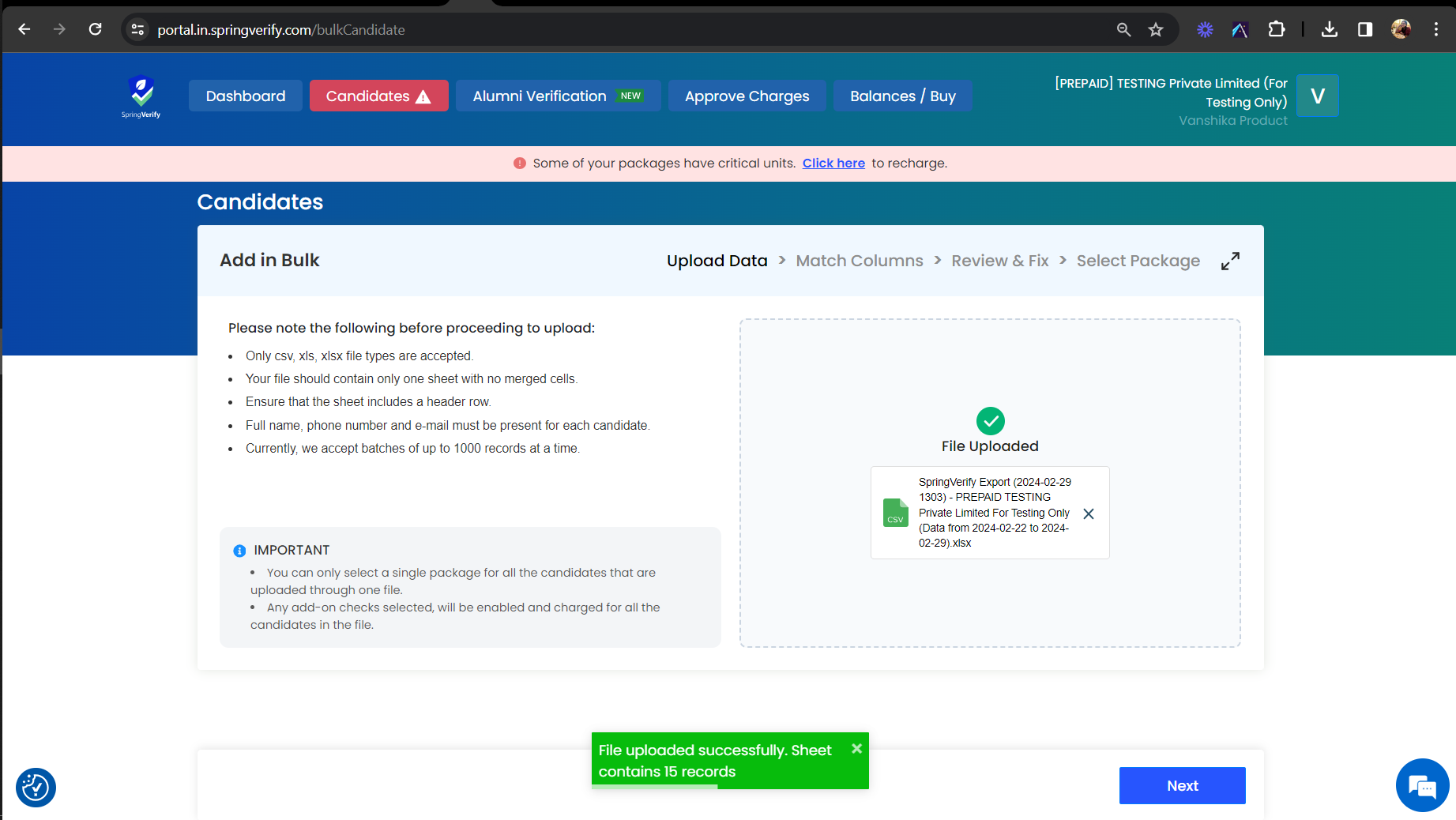Open browser Downloads
Image resolution: width=1456 pixels, height=820 pixels.
(1330, 29)
